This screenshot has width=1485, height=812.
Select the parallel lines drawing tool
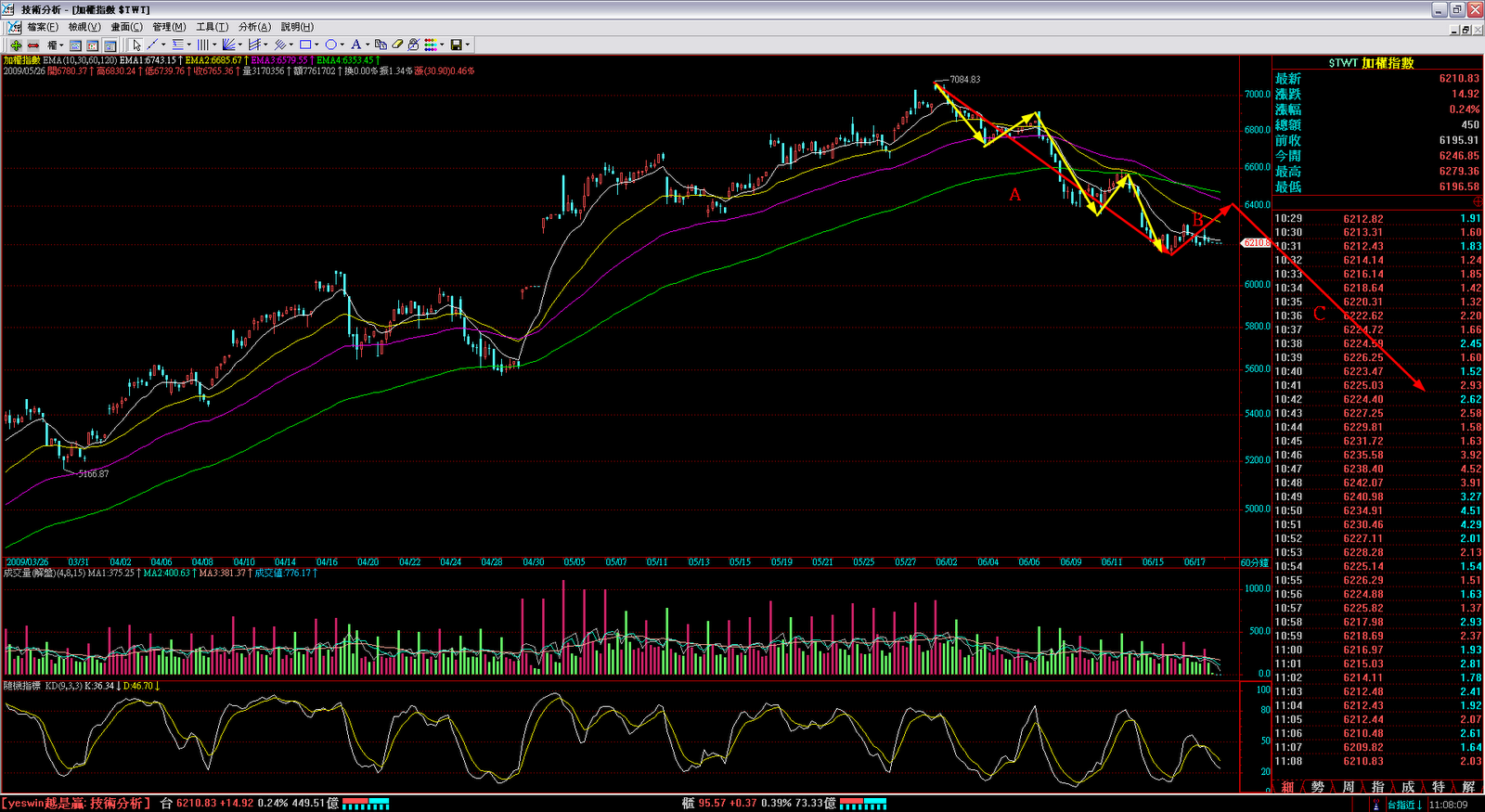coord(279,45)
